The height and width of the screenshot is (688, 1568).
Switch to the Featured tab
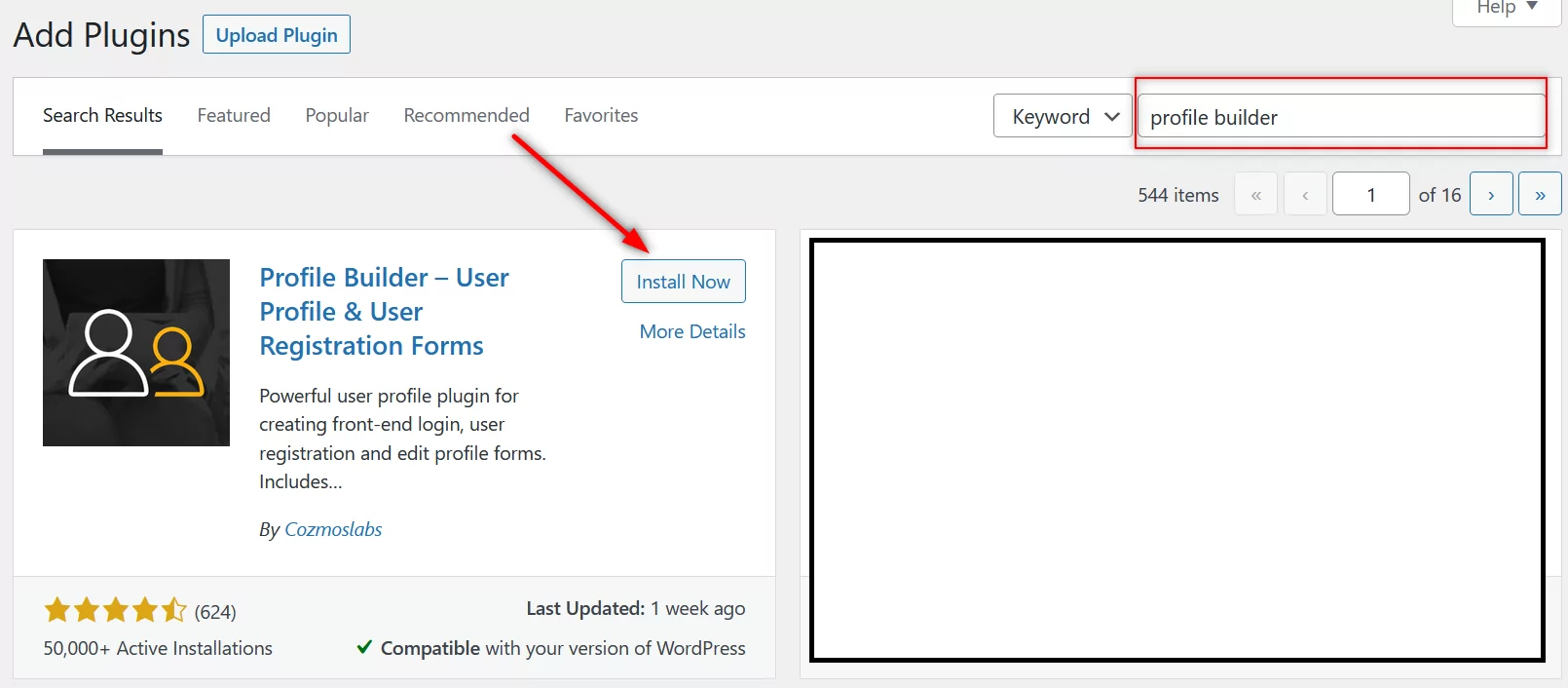(234, 115)
